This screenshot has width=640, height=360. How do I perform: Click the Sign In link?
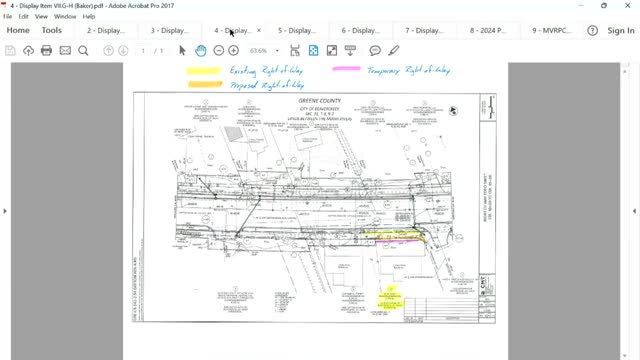pos(621,31)
